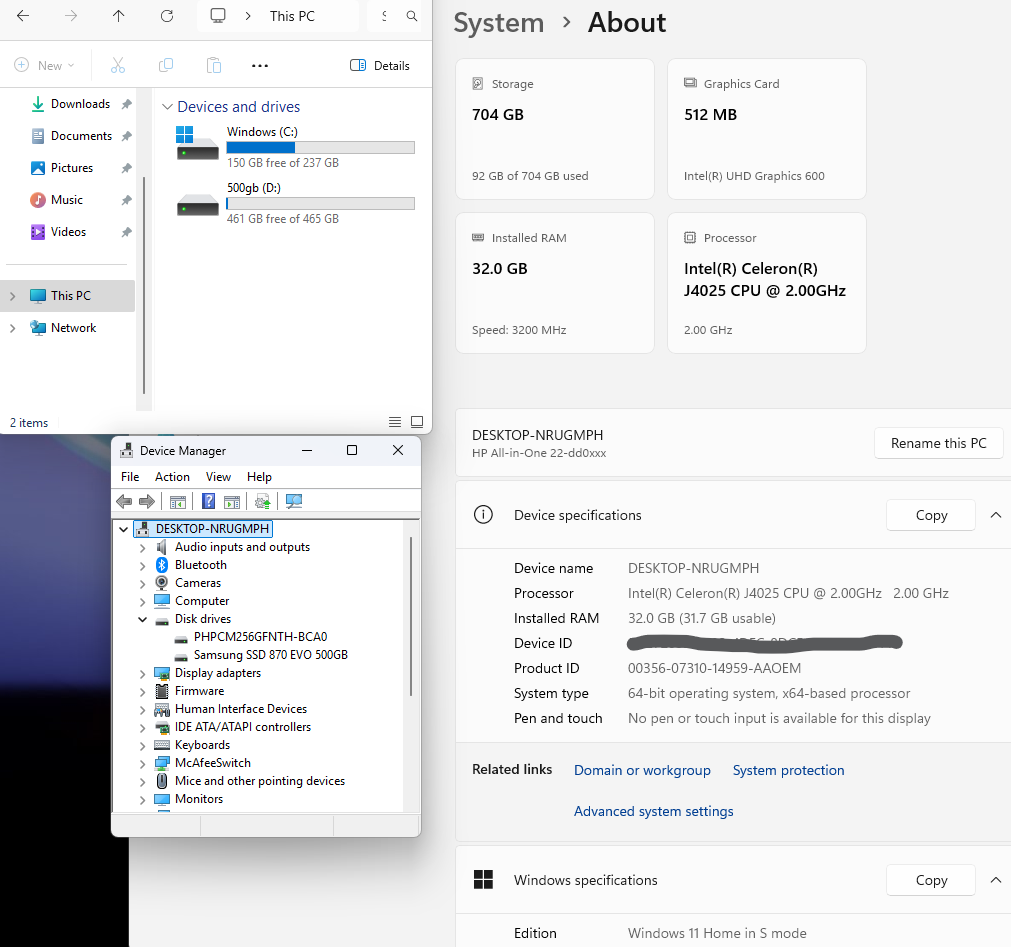The image size is (1011, 947).
Task: Unpin Downloads using its pin icon
Action: [126, 104]
